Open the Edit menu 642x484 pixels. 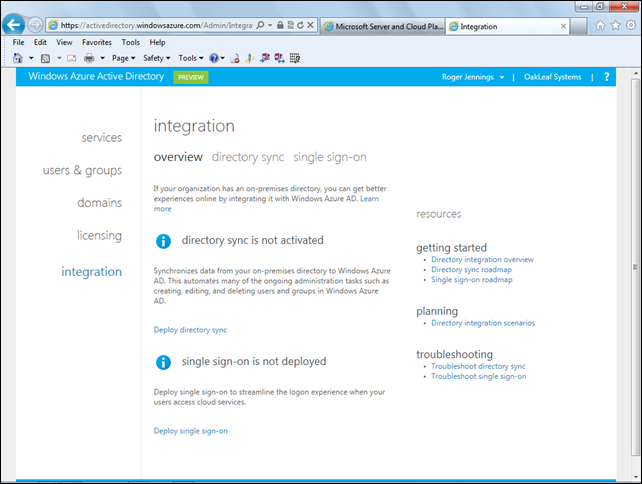(x=40, y=42)
